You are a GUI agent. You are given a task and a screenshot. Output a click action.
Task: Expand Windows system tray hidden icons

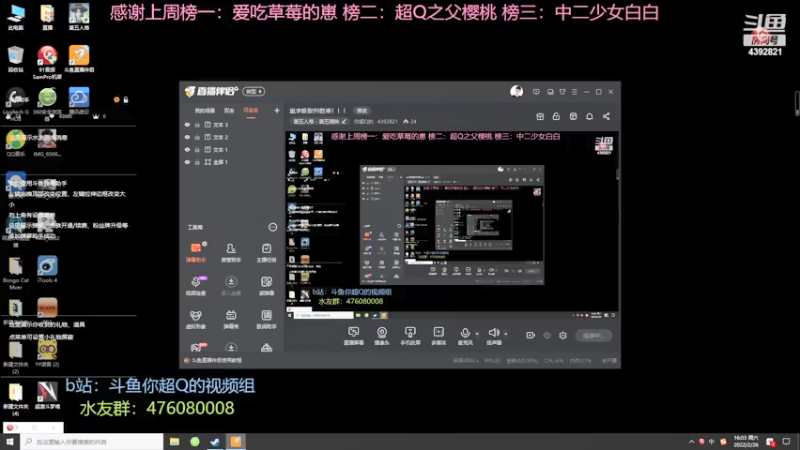[x=691, y=442]
